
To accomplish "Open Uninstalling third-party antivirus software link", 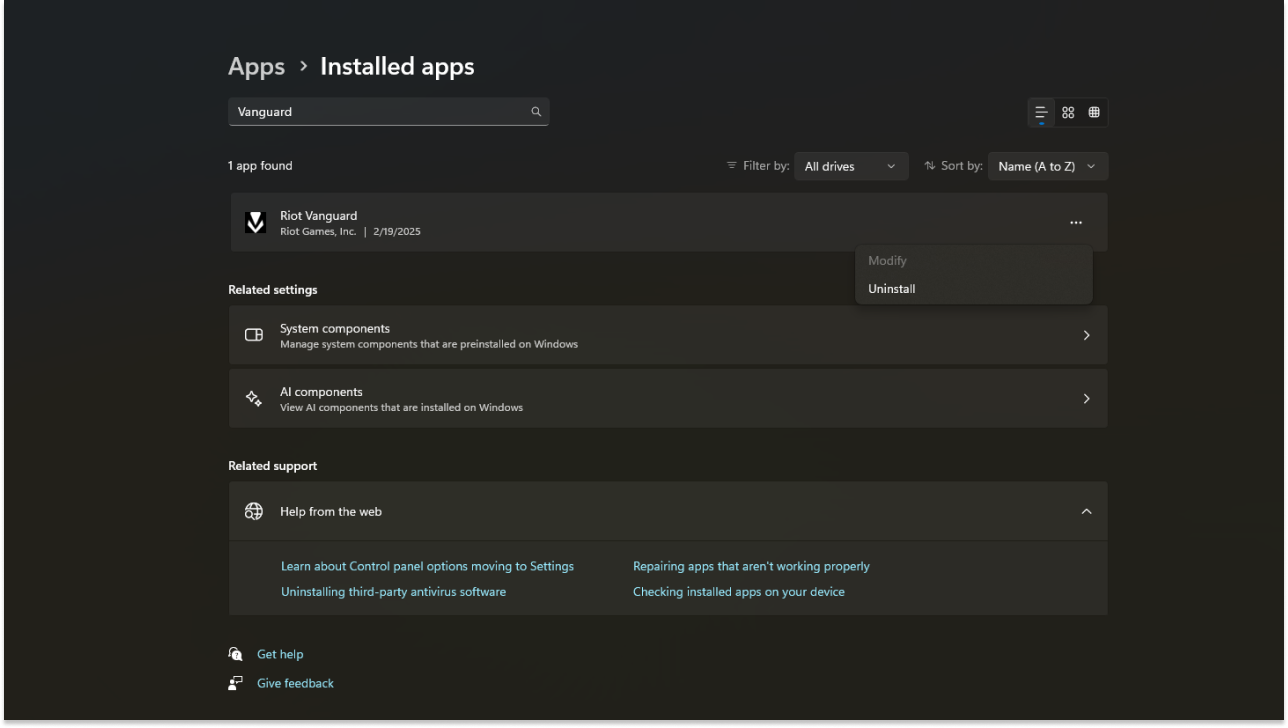I will pos(393,592).
